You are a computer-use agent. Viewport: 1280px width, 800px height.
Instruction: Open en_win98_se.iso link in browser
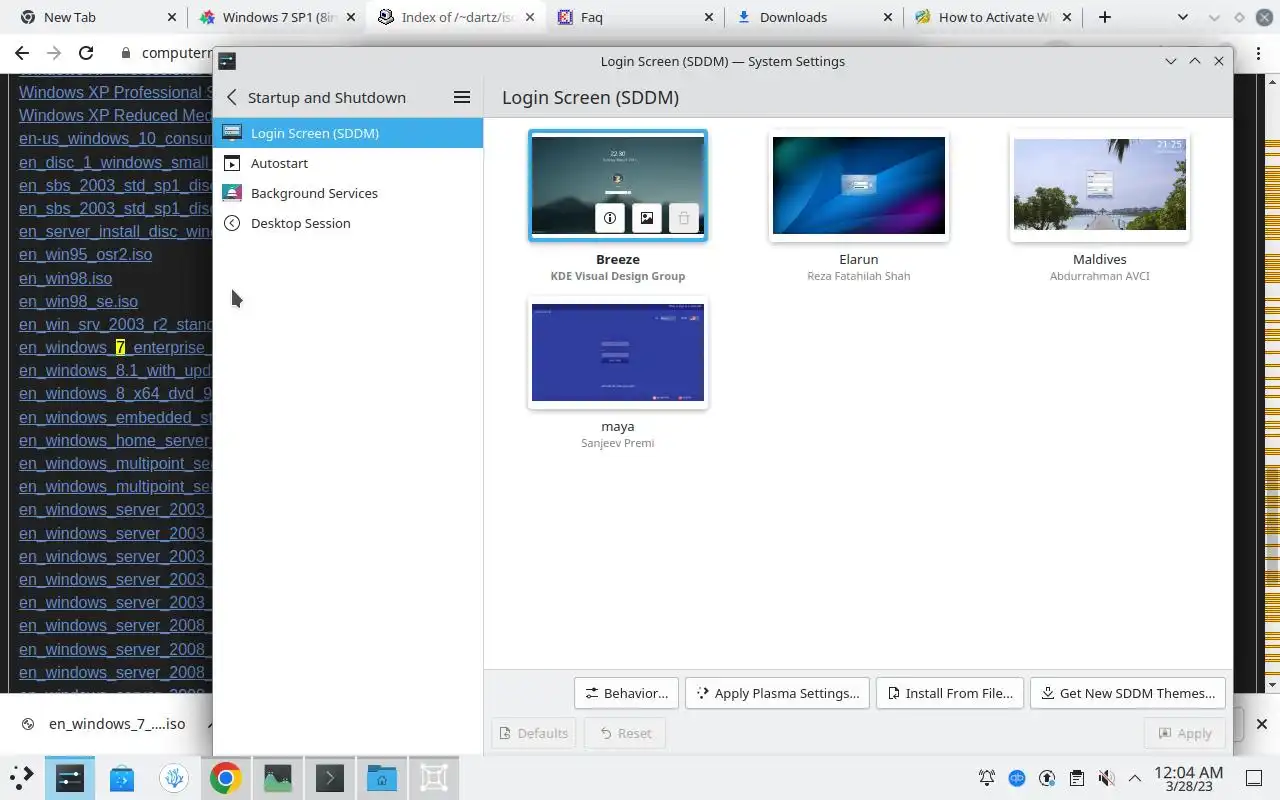[78, 301]
